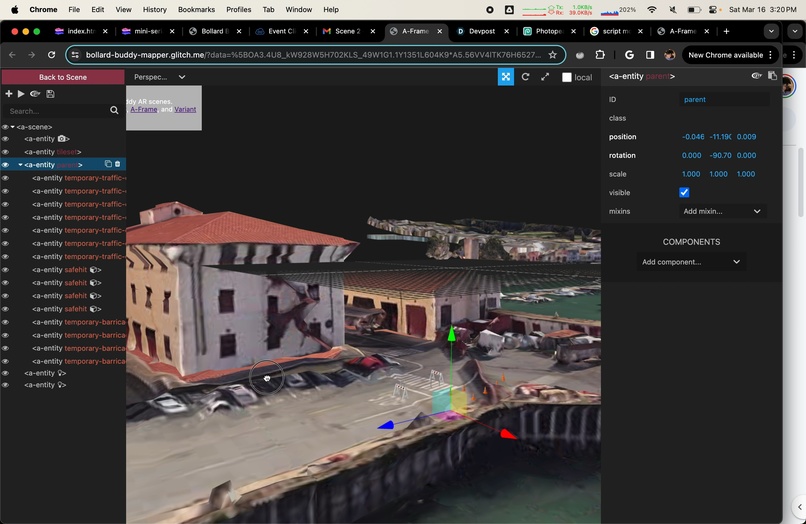Reload the page in Chrome
The image size is (806, 524).
(x=51, y=55)
